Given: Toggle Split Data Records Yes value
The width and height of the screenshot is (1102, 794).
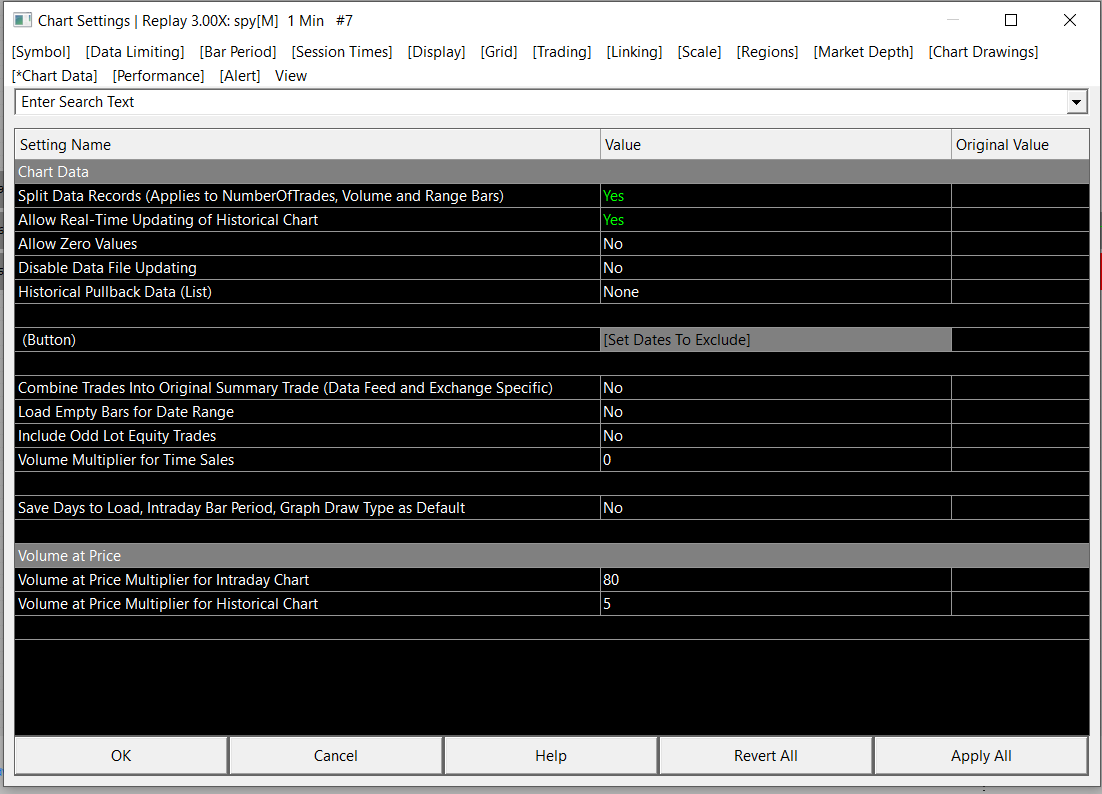Looking at the screenshot, I should [776, 196].
